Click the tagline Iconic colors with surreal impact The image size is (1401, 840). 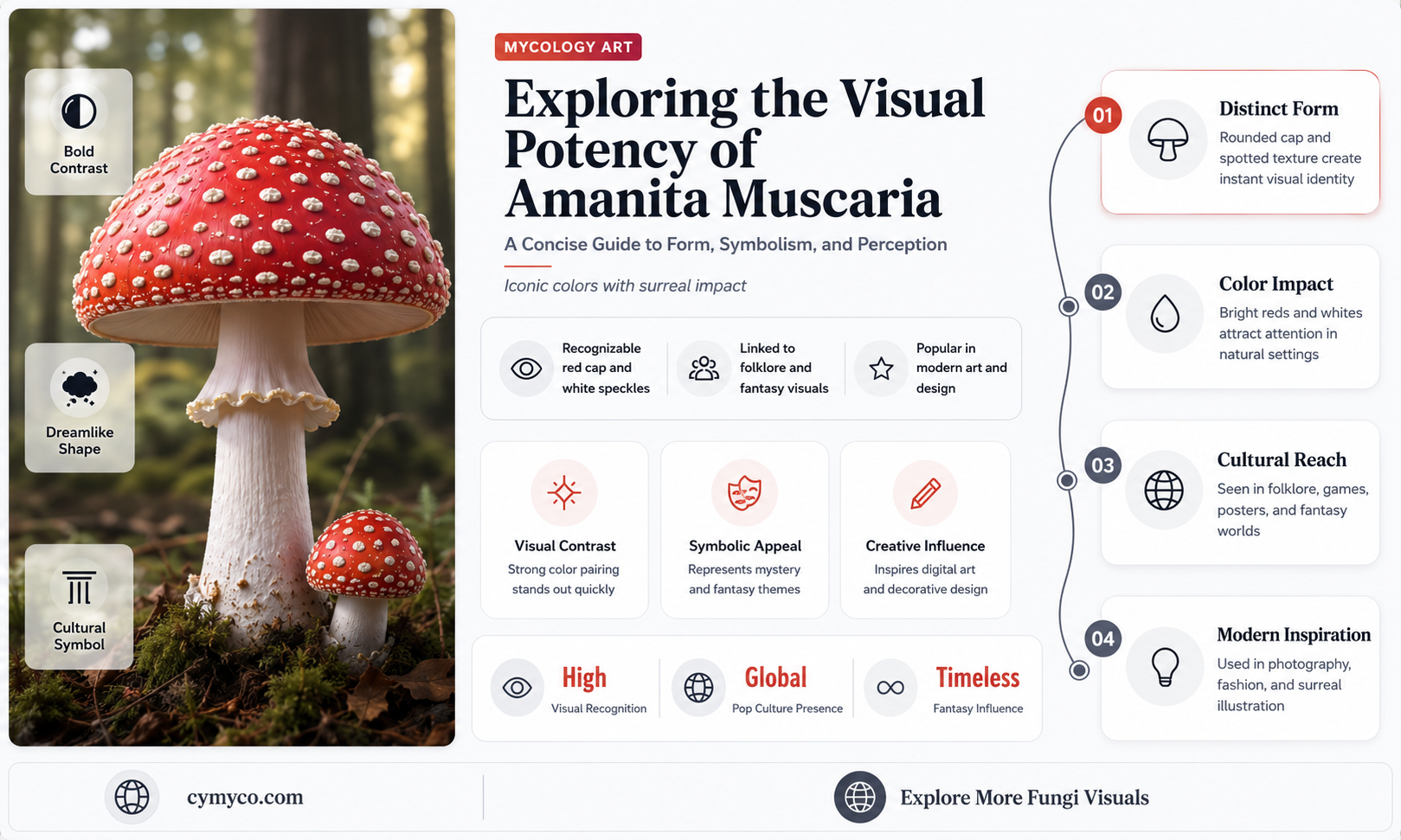coord(625,285)
